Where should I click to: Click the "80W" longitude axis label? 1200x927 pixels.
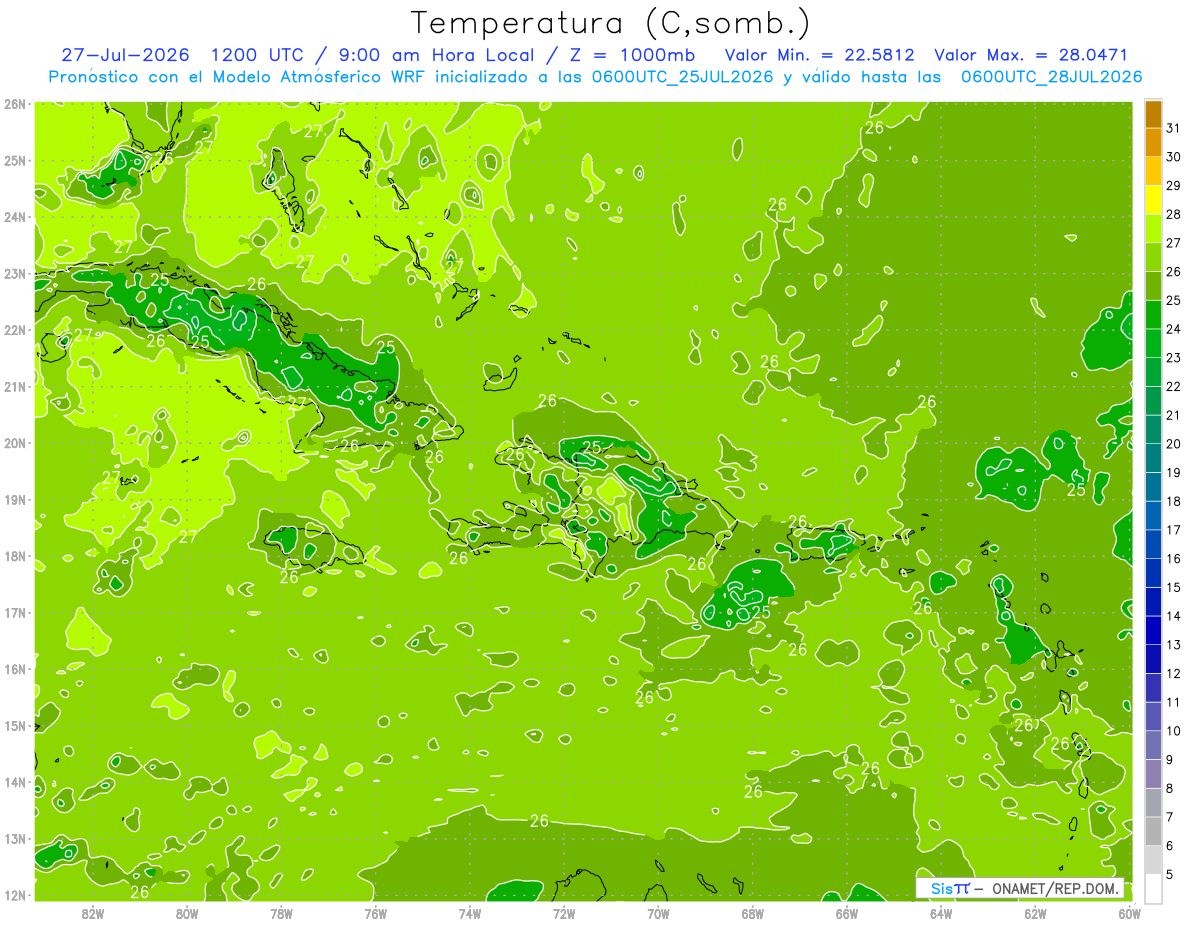187,913
